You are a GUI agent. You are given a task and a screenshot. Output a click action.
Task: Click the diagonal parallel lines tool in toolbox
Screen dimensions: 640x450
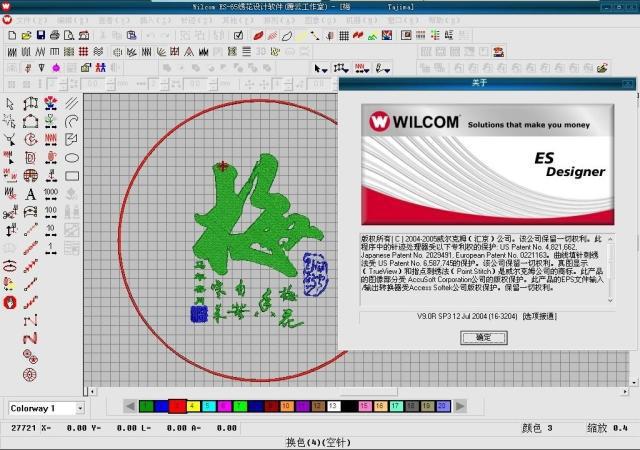coord(72,103)
